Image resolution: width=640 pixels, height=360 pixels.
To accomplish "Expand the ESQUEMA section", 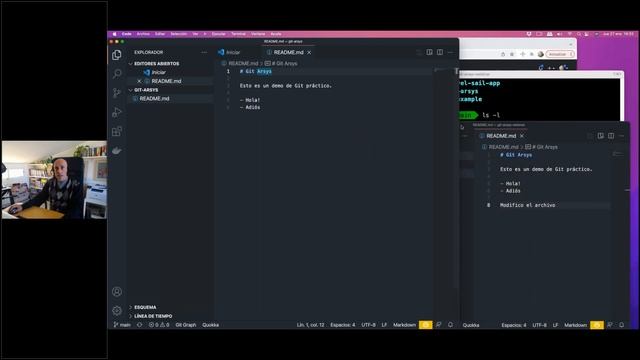I will point(145,307).
